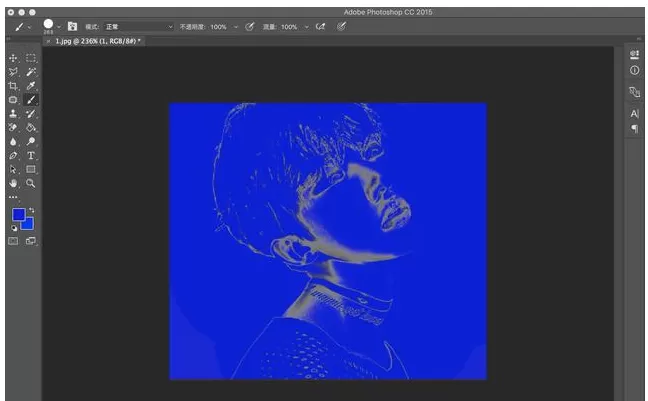The height and width of the screenshot is (401, 648).
Task: Select the Pen tool
Action: [x=13, y=156]
